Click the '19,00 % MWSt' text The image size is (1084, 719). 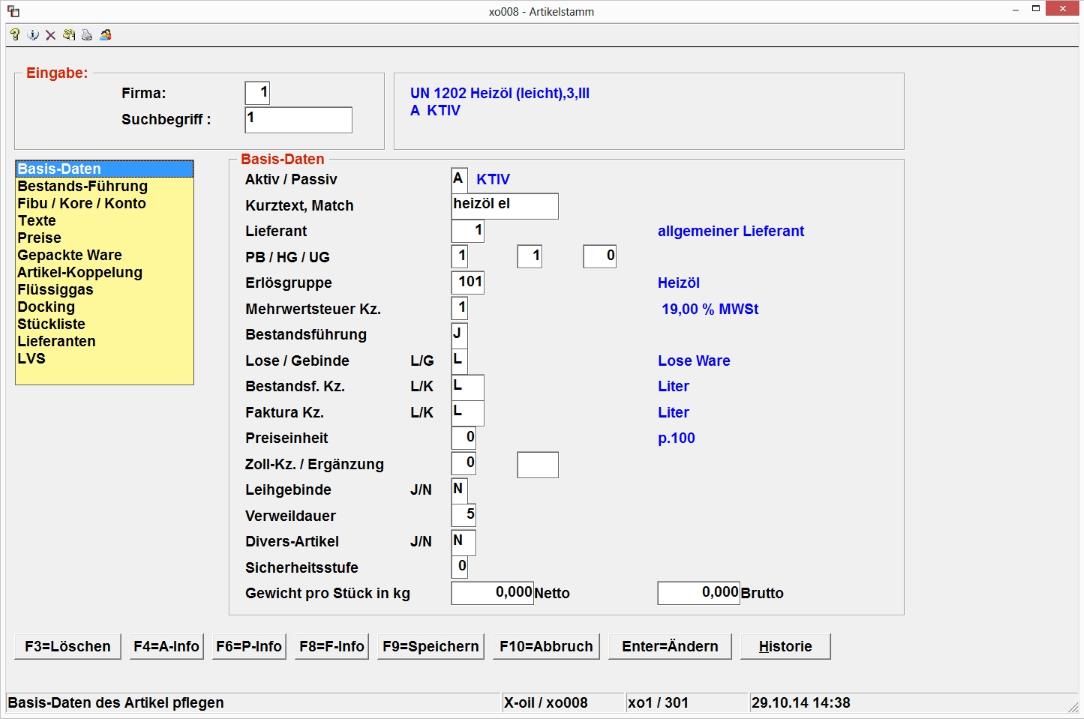[x=710, y=309]
